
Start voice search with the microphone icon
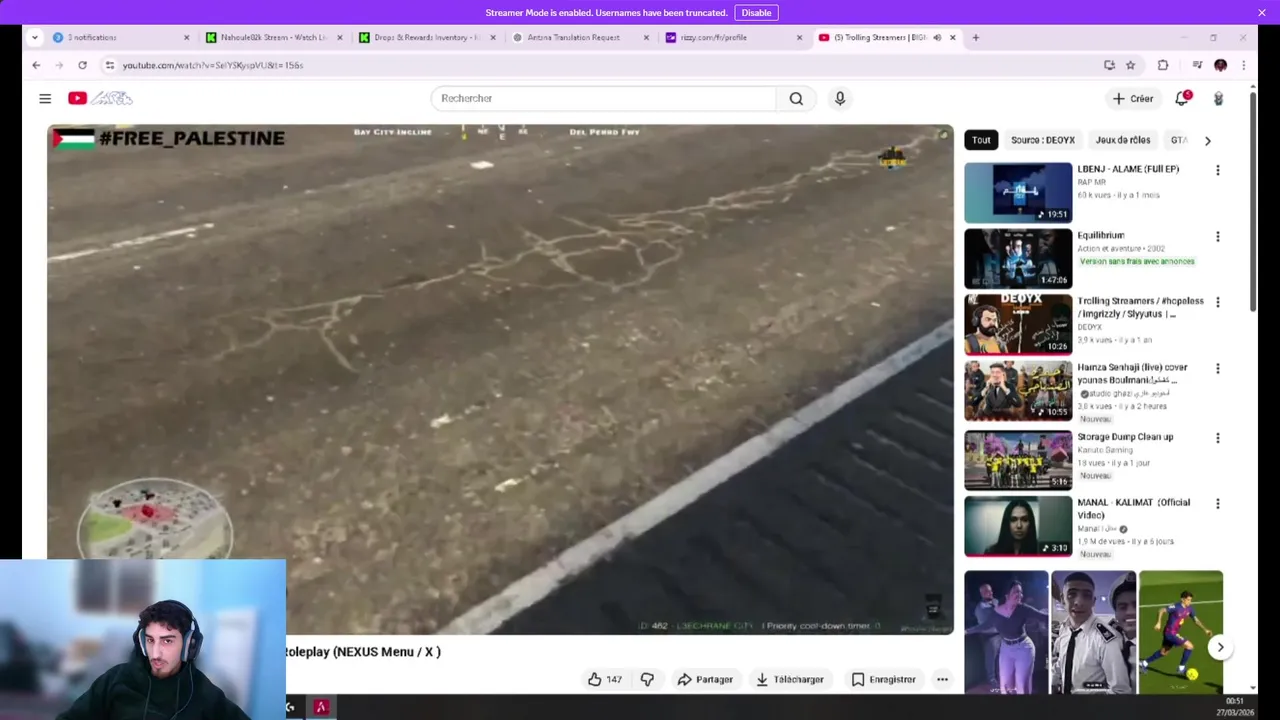click(840, 98)
